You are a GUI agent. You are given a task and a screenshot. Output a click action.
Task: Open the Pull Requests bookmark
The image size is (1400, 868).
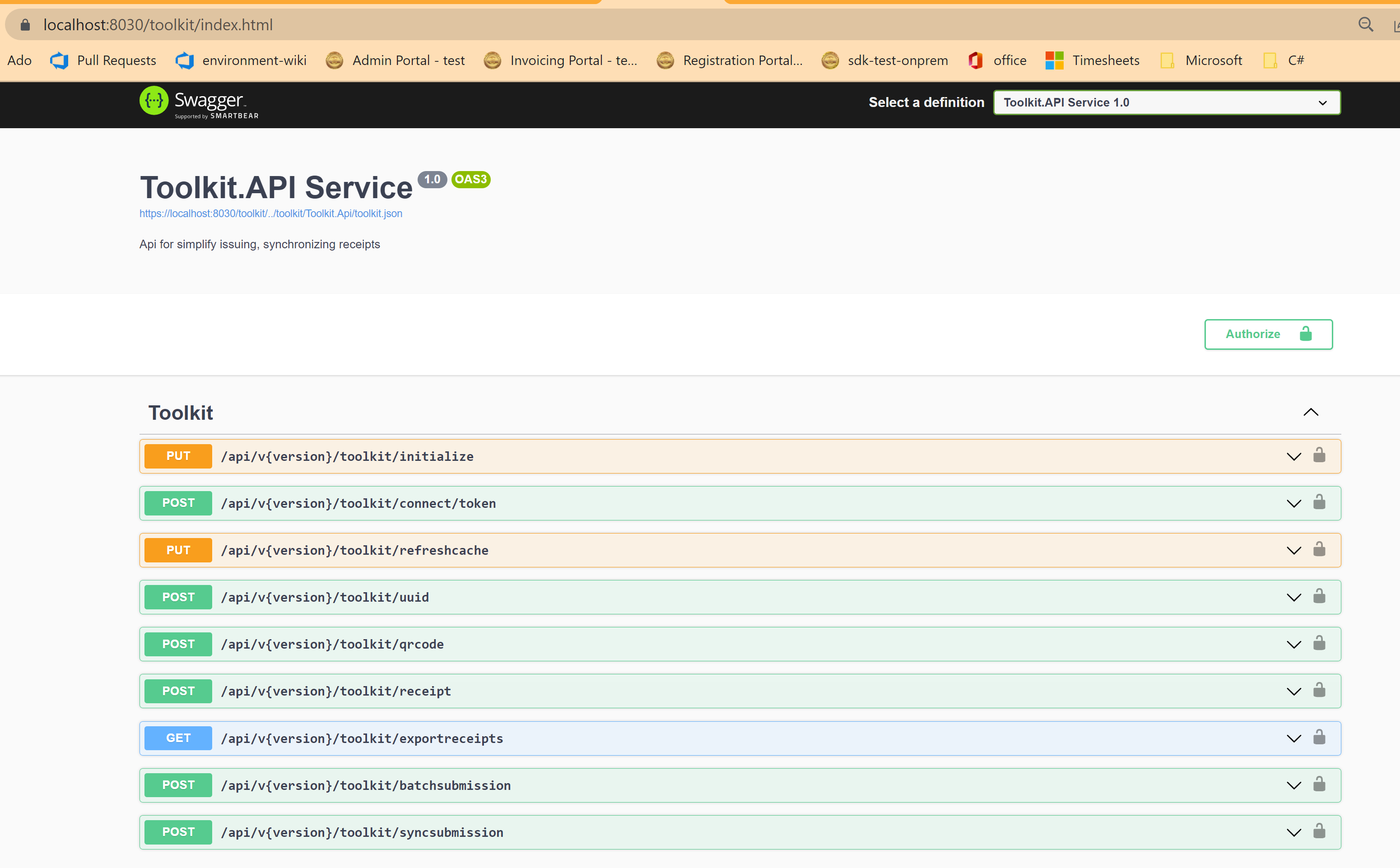point(116,60)
